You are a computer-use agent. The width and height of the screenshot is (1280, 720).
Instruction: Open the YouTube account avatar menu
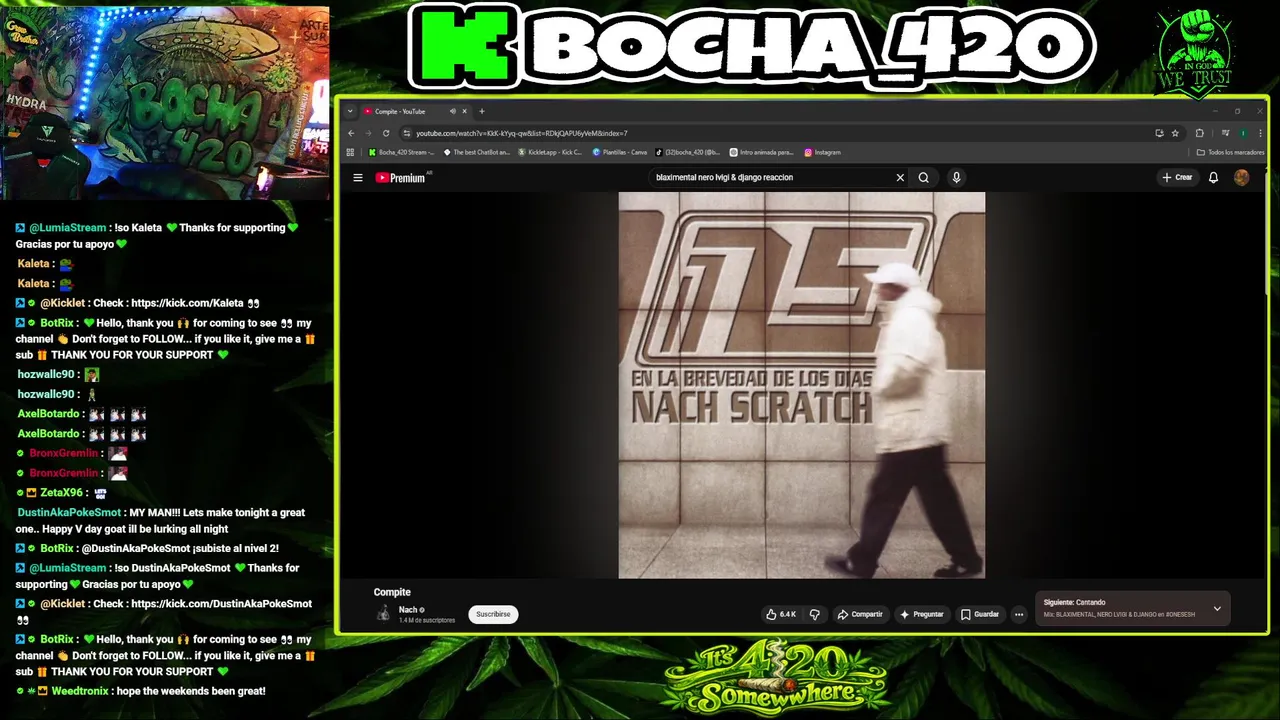pyautogui.click(x=1241, y=178)
